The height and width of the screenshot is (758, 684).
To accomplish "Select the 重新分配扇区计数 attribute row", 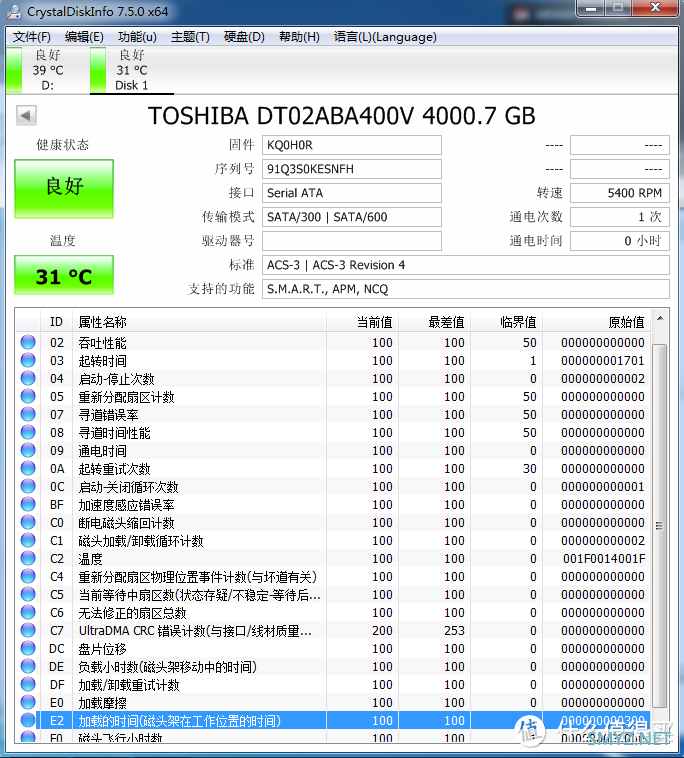I will [333, 396].
